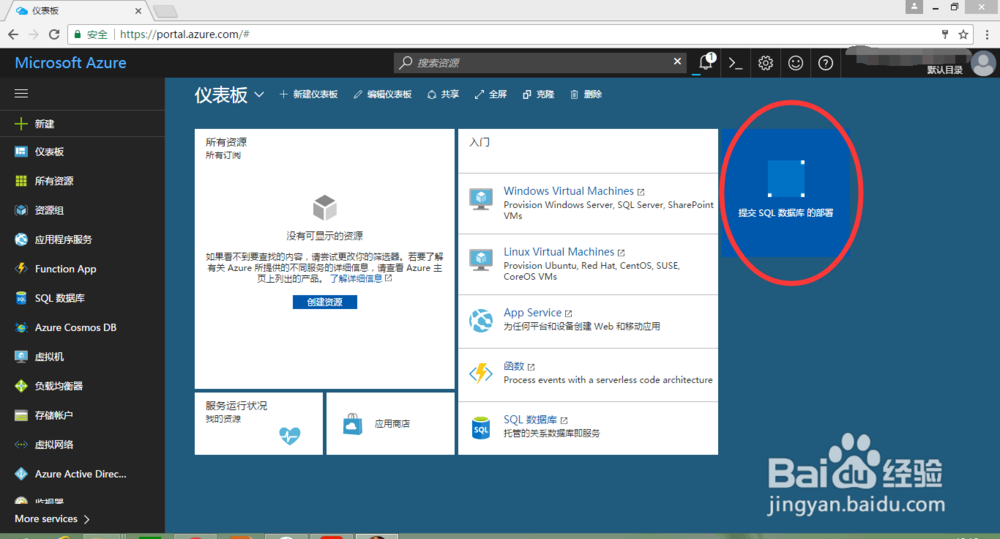Click the green plus New icon
This screenshot has width=1000, height=539.
click(x=21, y=124)
